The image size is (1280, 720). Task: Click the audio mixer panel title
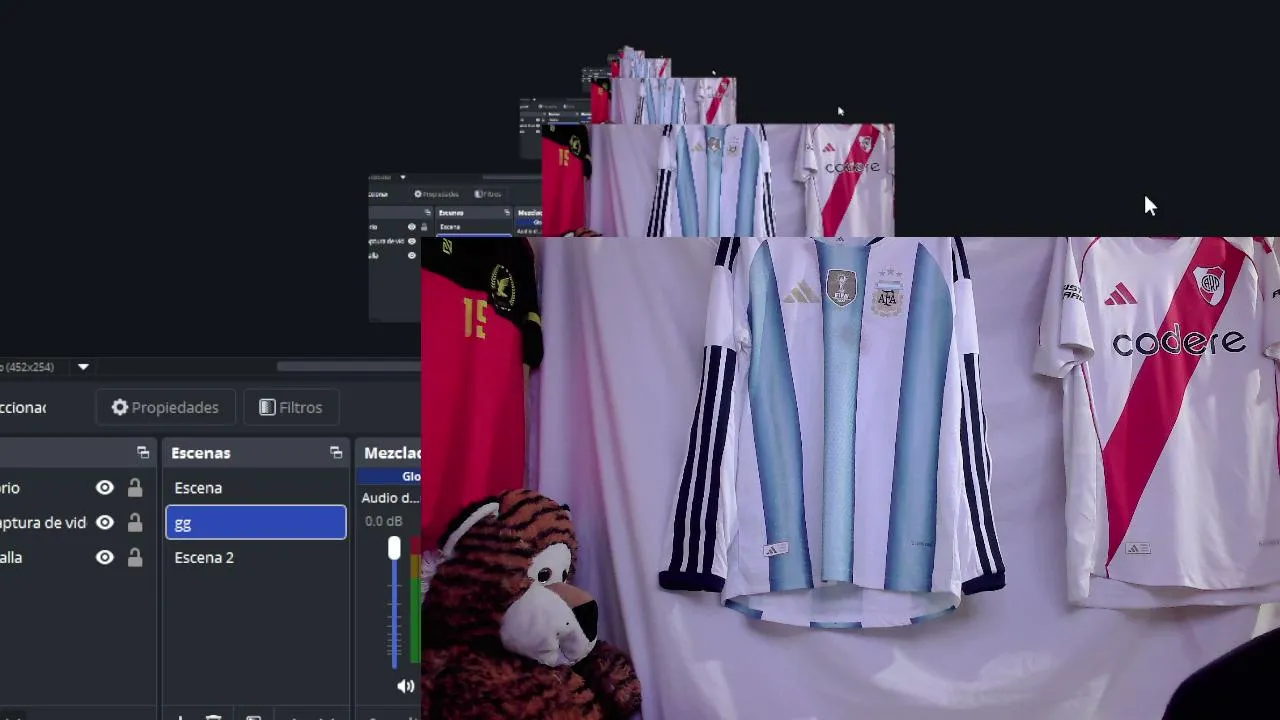(x=392, y=453)
